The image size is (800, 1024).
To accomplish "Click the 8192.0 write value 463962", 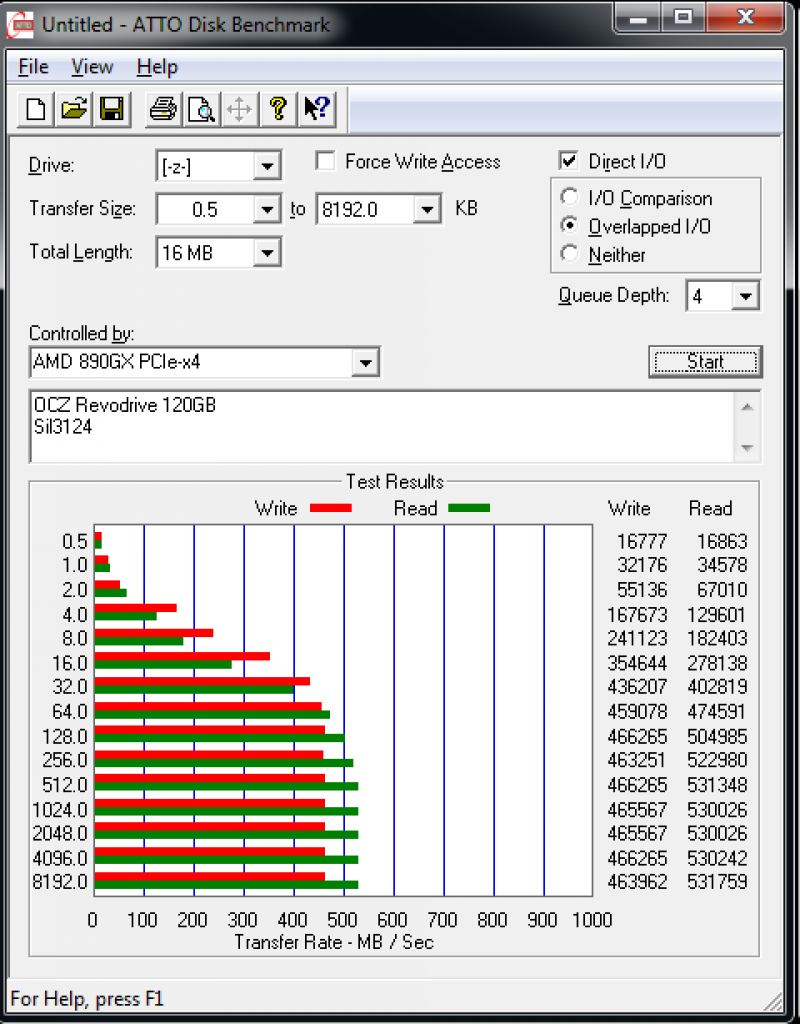I will tap(637, 882).
